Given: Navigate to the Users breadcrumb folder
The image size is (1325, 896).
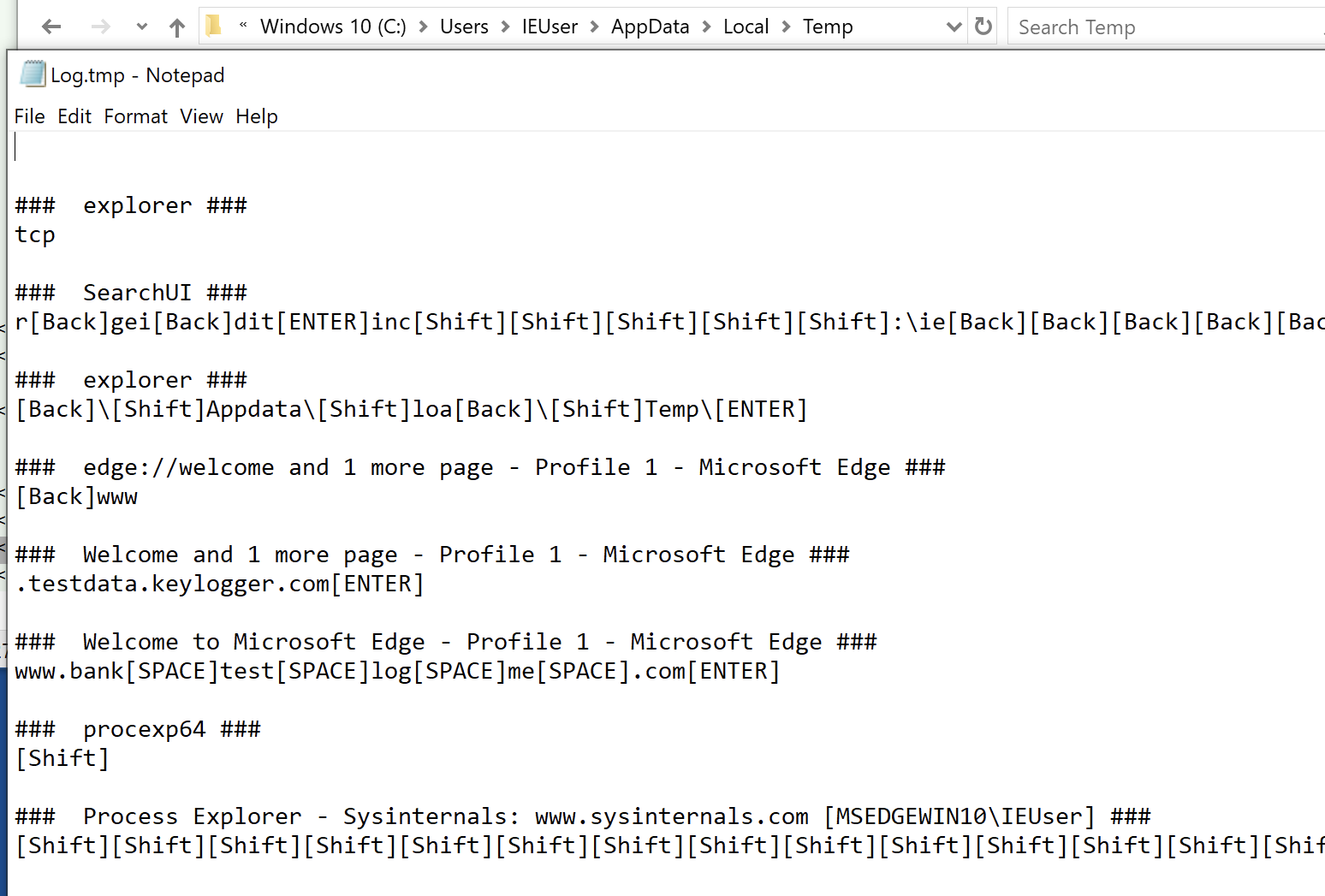Looking at the screenshot, I should tap(464, 27).
